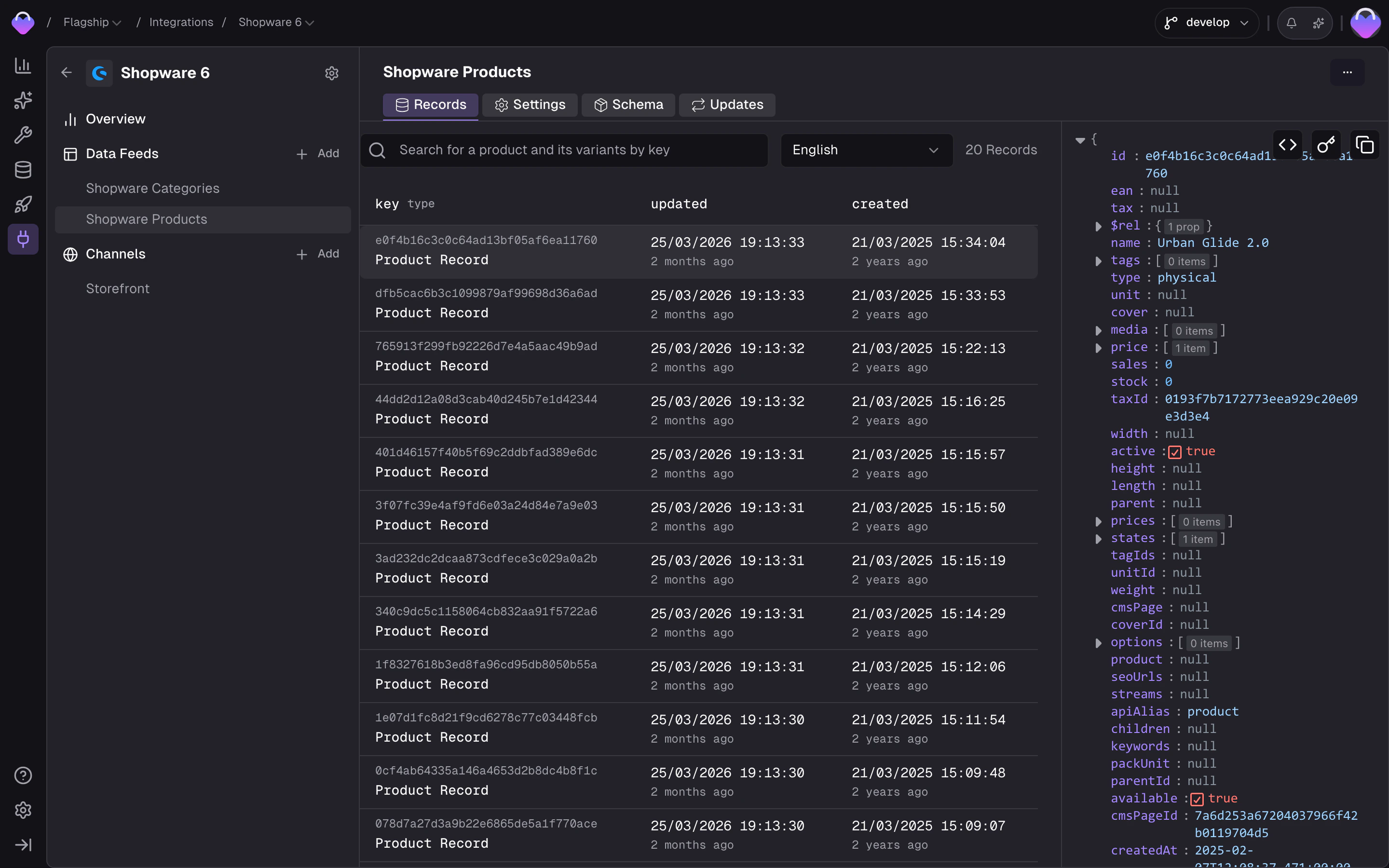
Task: Select record 3ad232dc2dcaa873cdfece3c029a0a2b
Action: coord(698,570)
